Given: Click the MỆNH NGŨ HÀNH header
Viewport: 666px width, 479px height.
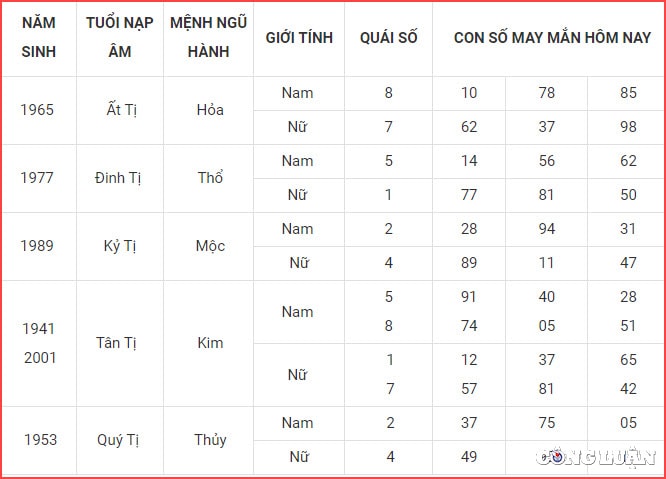Looking at the screenshot, I should pos(209,37).
